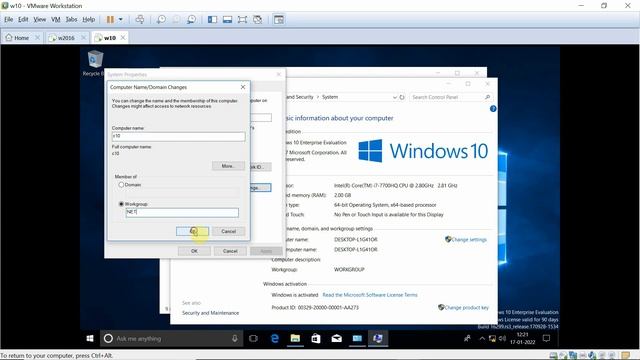This screenshot has width=640, height=360.
Task: Open the volume tray icon
Action: [502, 338]
